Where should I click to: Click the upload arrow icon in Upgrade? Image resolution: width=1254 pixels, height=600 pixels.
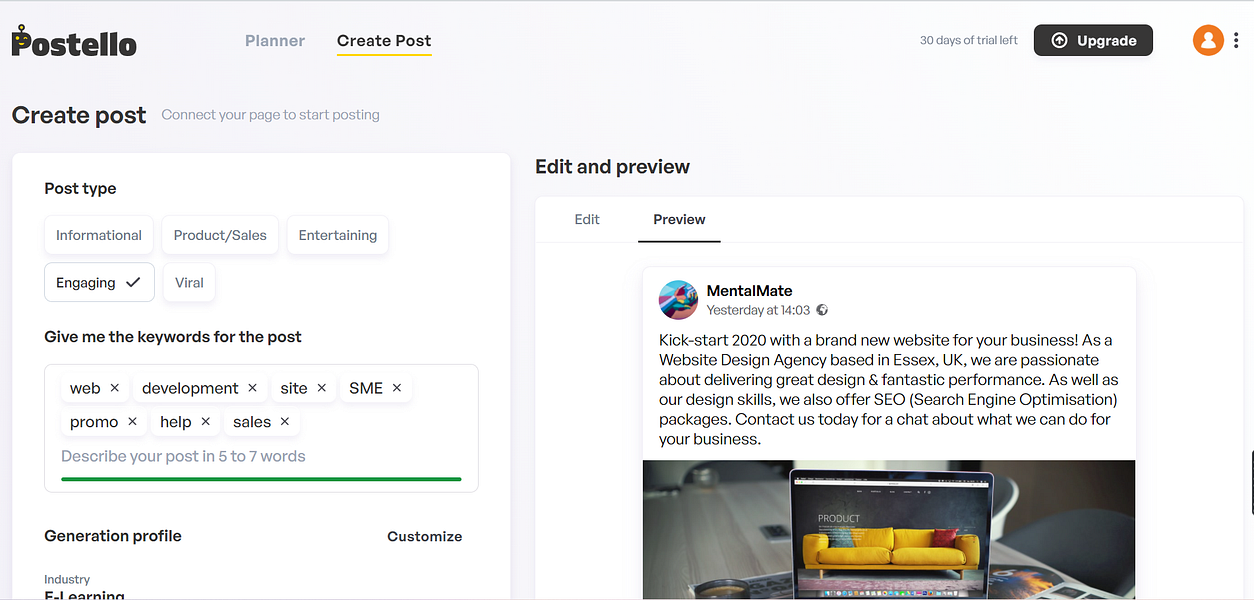point(1059,41)
